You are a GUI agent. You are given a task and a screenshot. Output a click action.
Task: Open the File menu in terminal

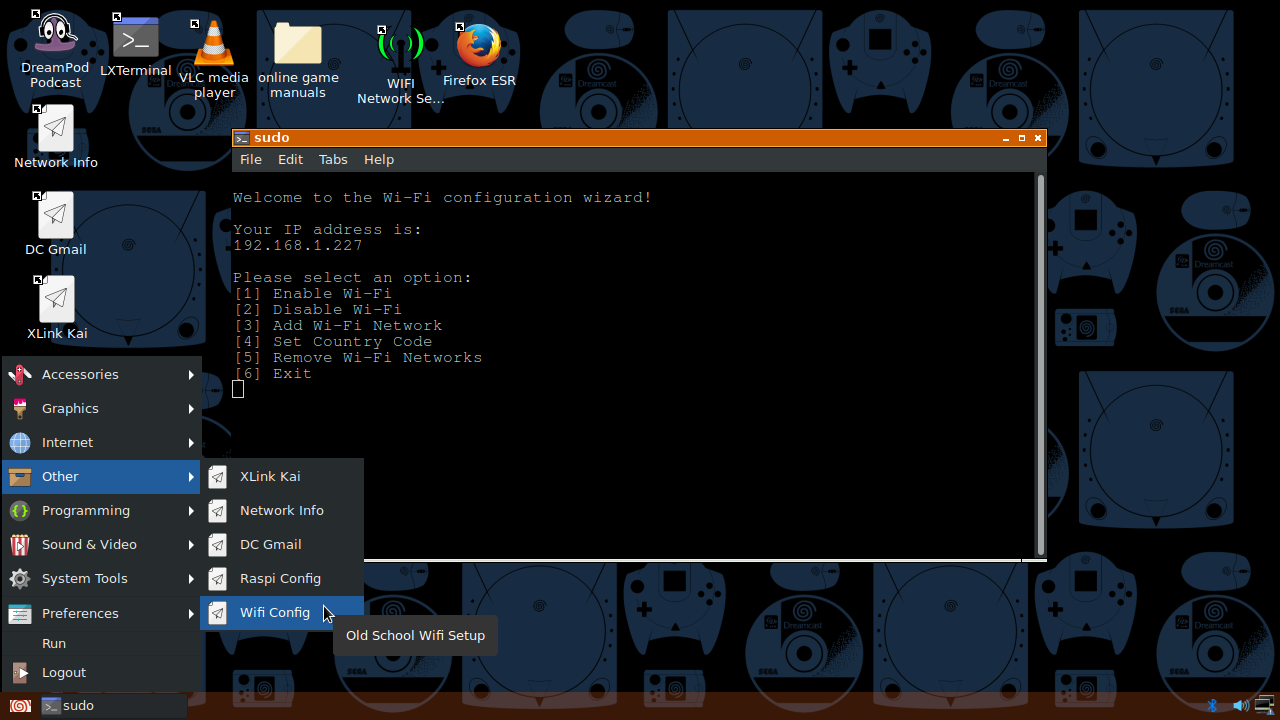click(251, 160)
